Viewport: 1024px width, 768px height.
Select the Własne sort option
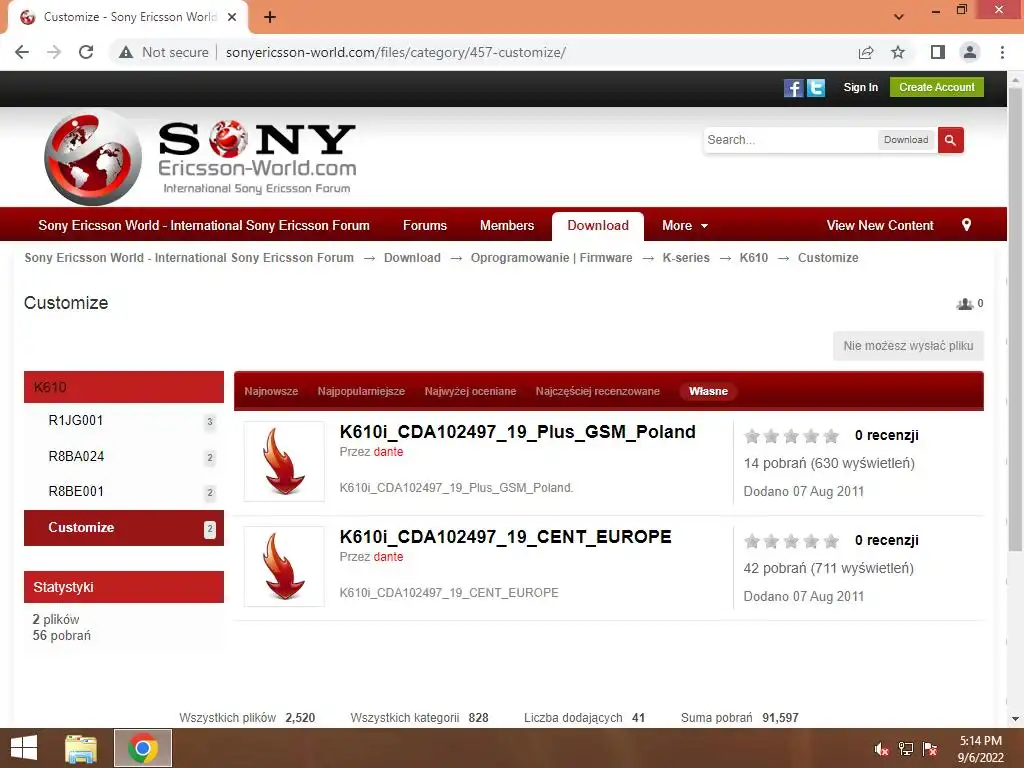coord(709,391)
